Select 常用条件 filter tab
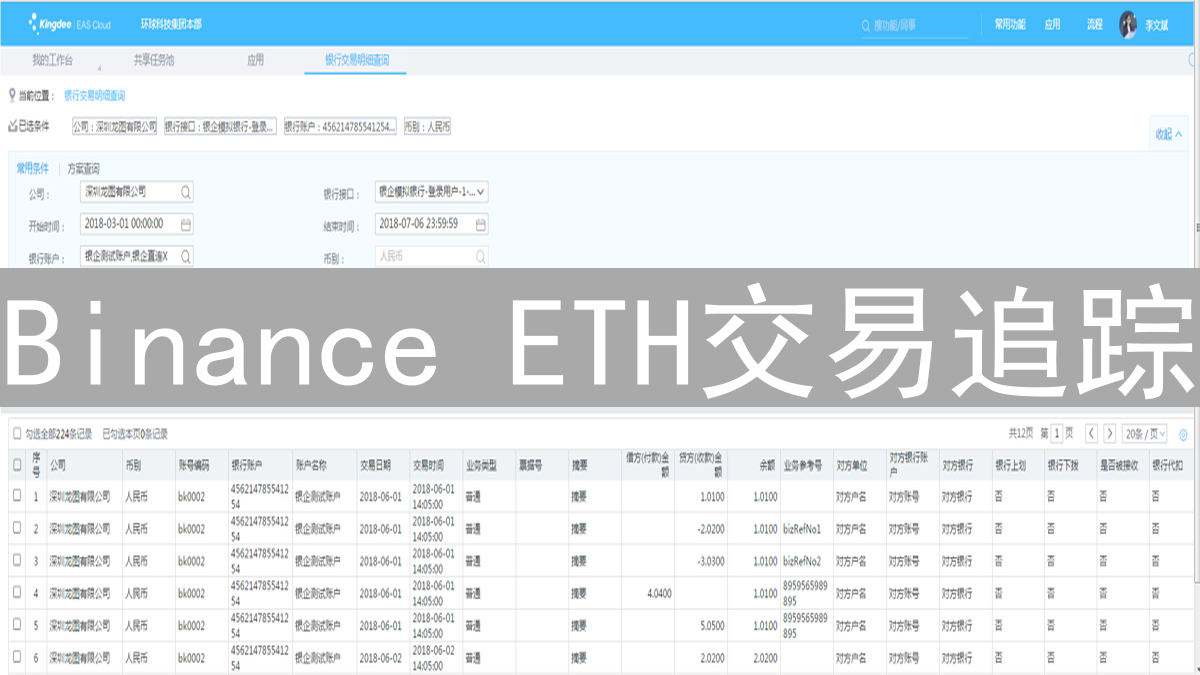Screen dimensions: 1200x675 click(x=32, y=168)
